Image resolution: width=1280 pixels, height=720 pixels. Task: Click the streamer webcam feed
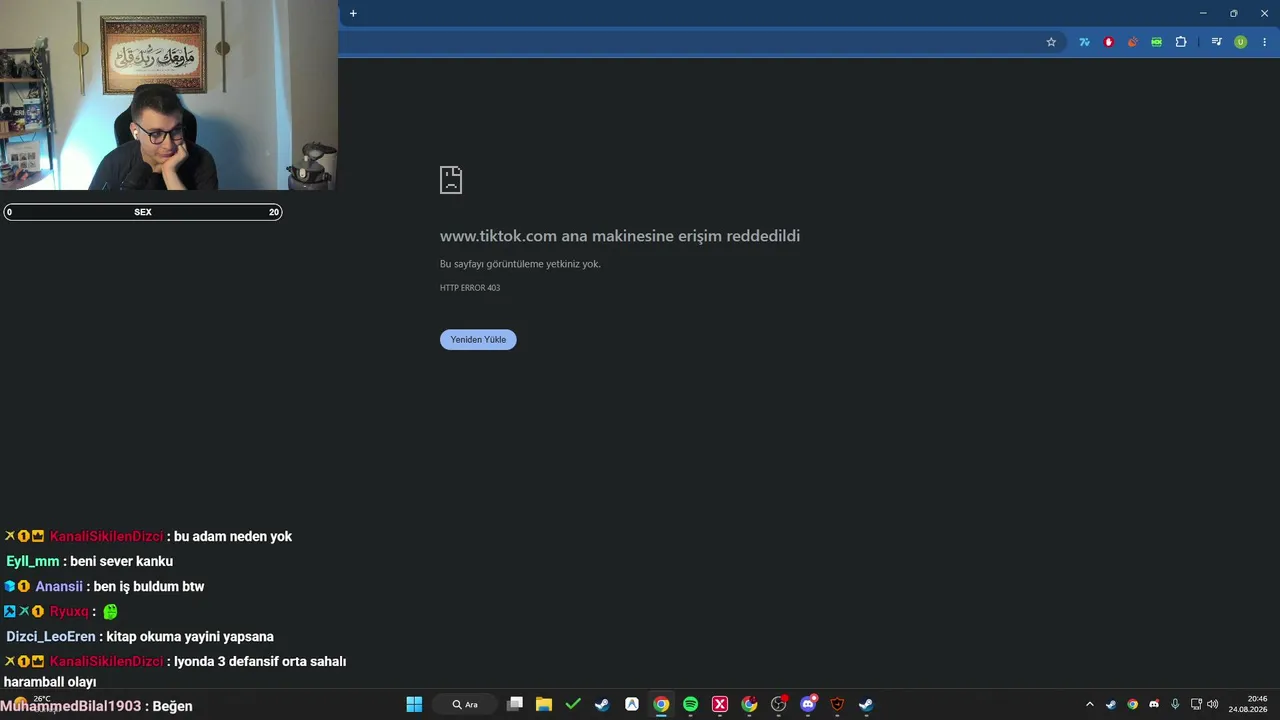point(169,95)
